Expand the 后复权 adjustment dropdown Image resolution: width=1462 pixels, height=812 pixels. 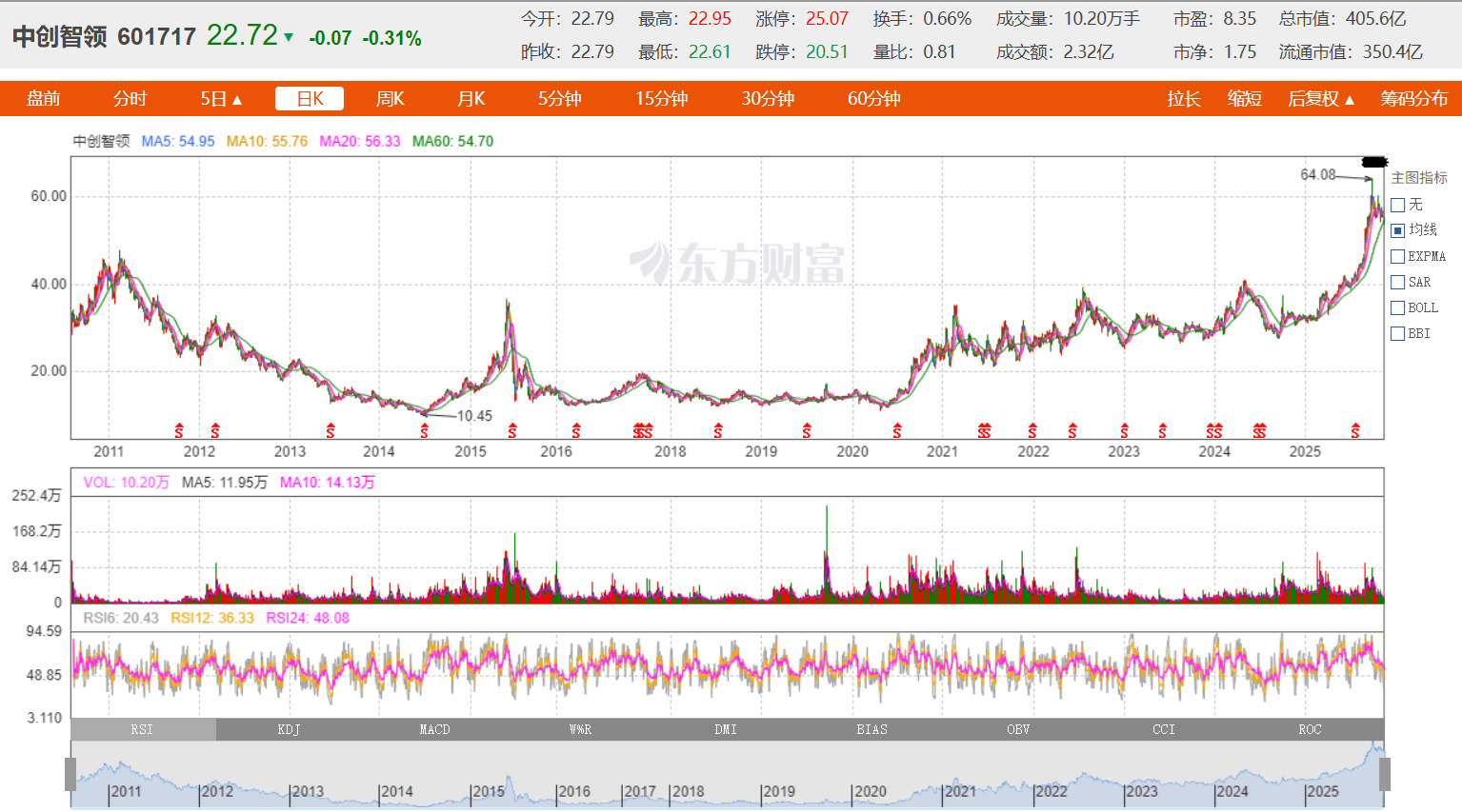(x=1321, y=99)
